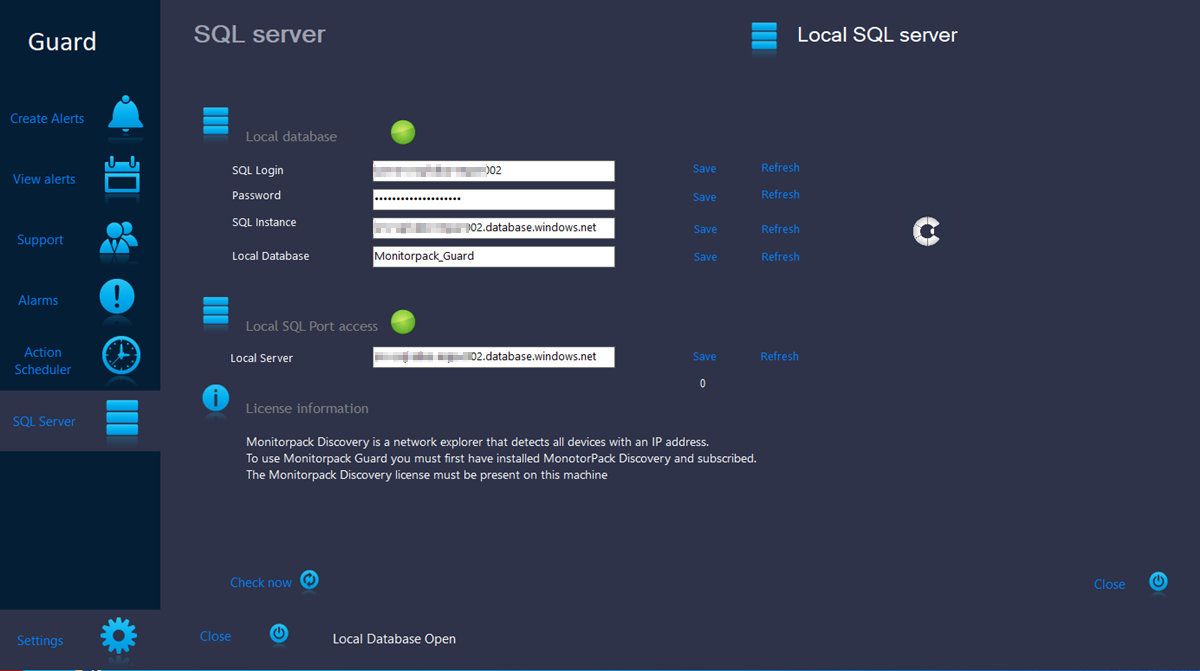1200x671 pixels.
Task: Click the Create Alerts bell icon
Action: [x=126, y=114]
